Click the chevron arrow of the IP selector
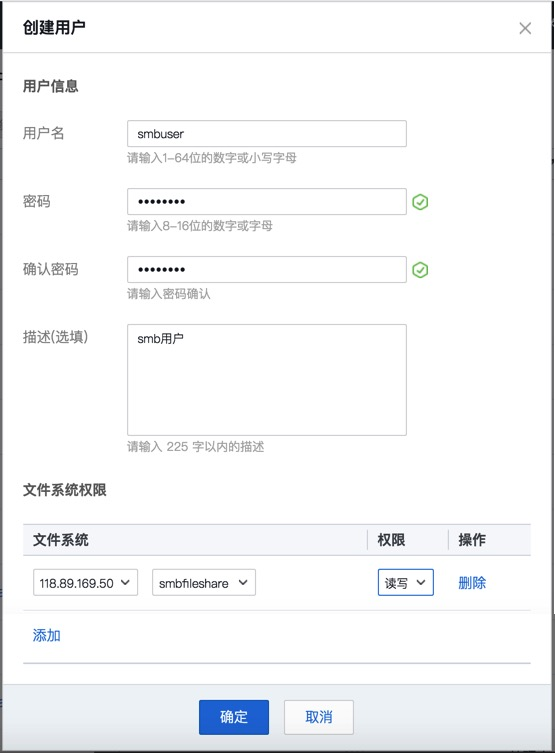The height and width of the screenshot is (753, 555). pyautogui.click(x=125, y=583)
